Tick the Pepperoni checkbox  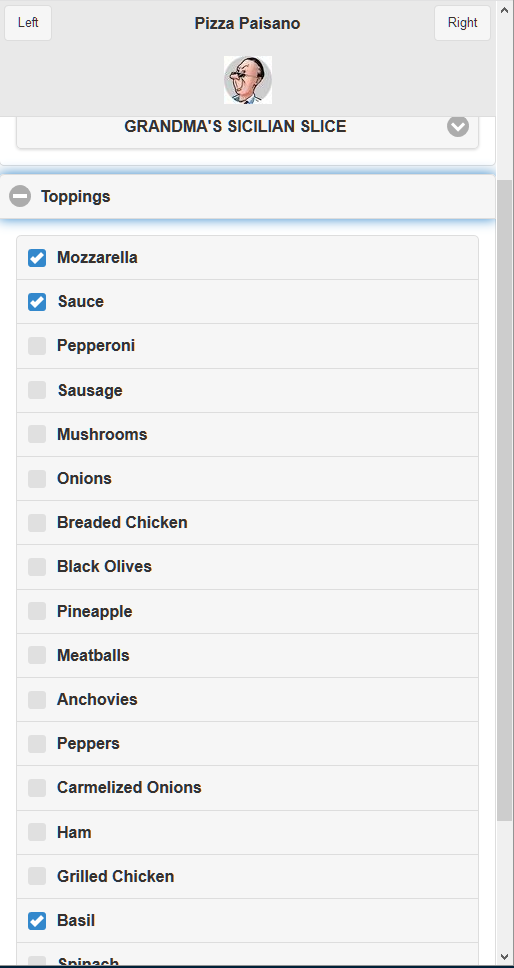click(37, 346)
